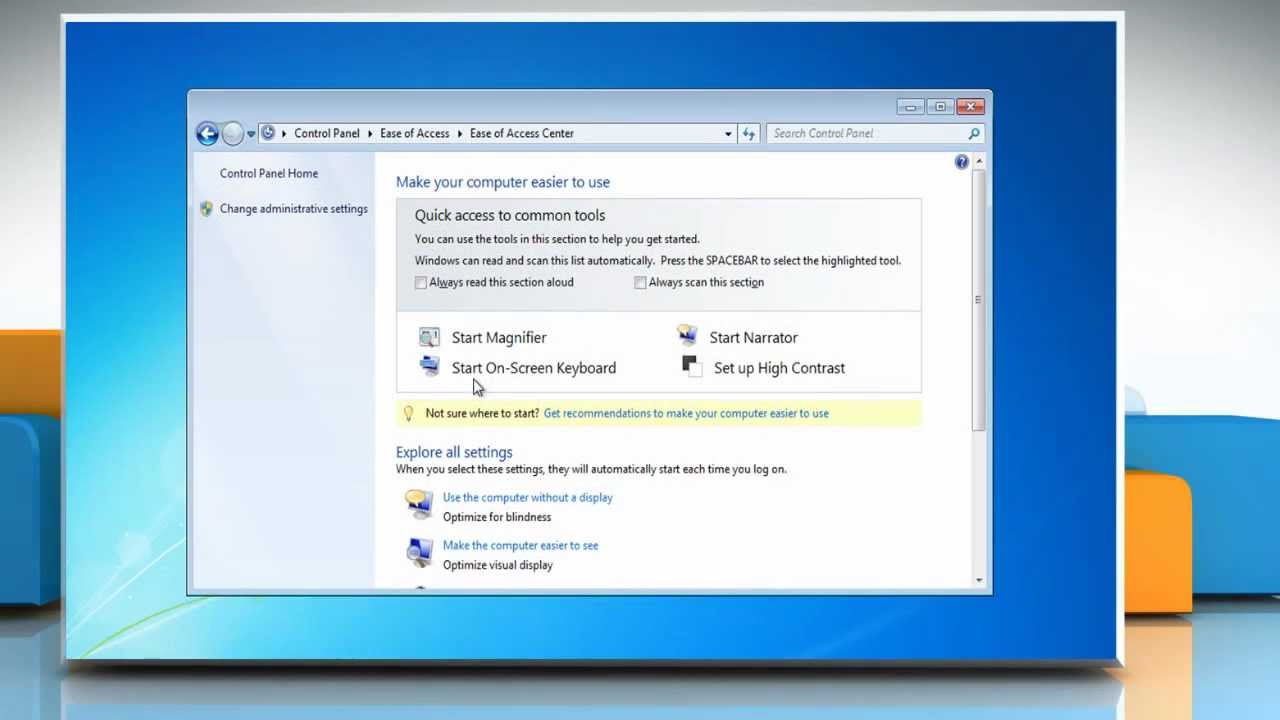
Task: Select Ease of Access breadcrumb item
Action: tap(415, 133)
